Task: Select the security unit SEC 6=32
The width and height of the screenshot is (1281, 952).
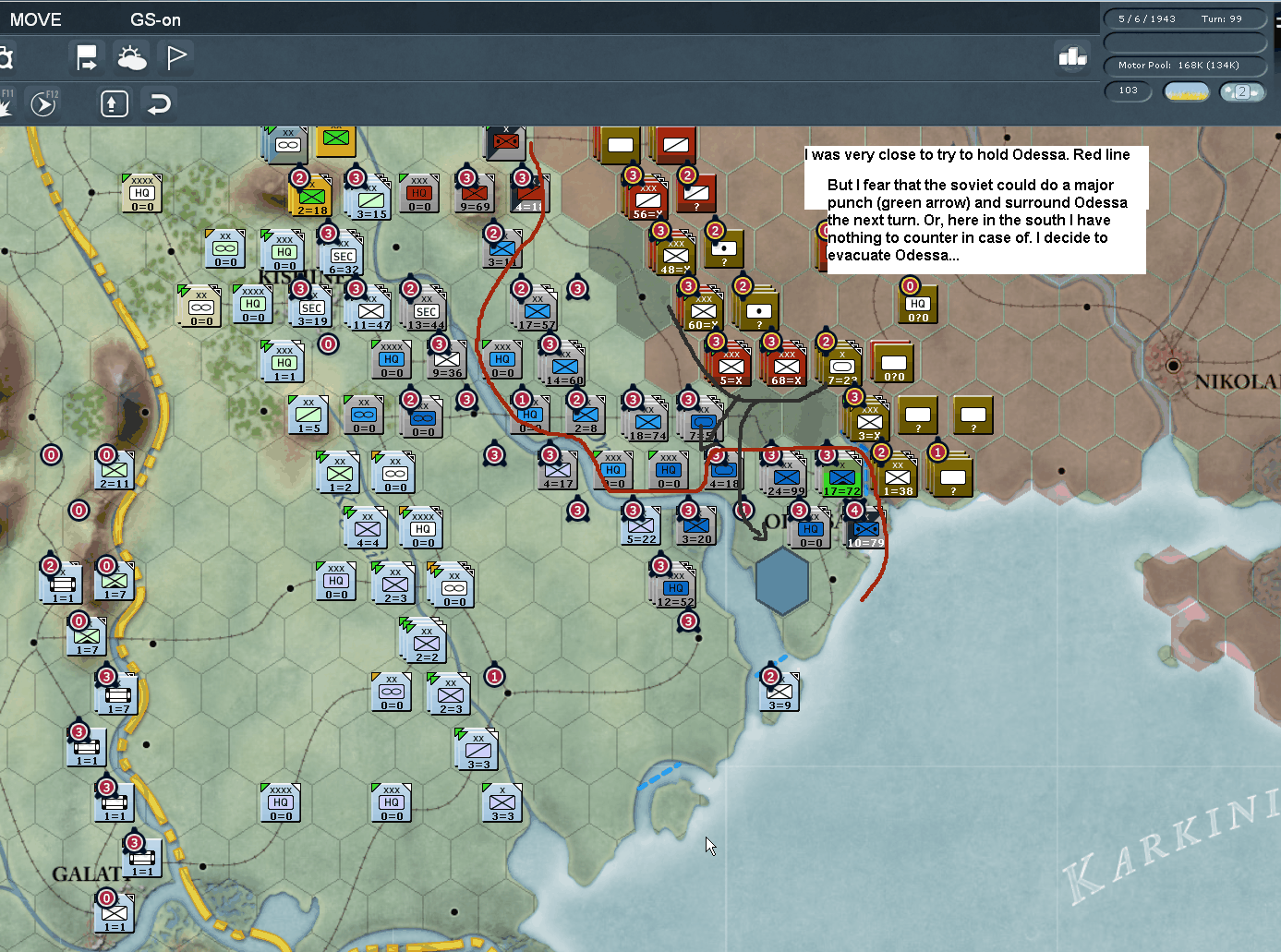Action: click(343, 256)
